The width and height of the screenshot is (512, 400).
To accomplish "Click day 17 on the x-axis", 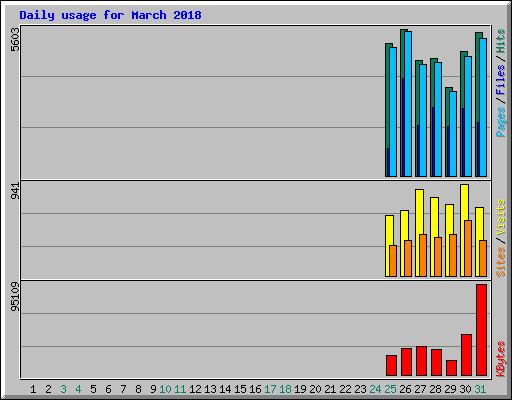I will click(x=270, y=389).
